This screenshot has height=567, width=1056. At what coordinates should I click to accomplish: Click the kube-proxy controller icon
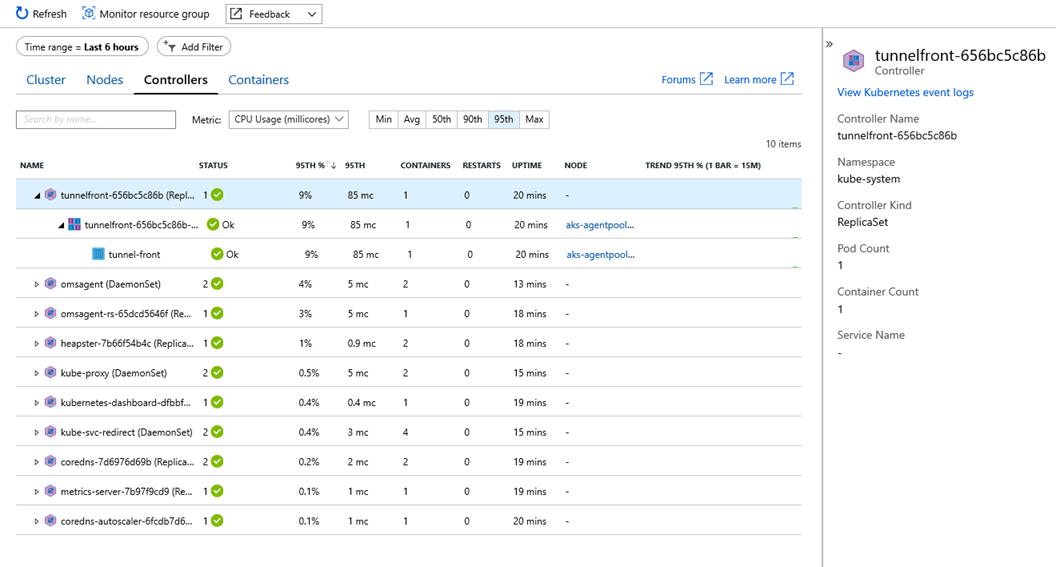[51, 372]
